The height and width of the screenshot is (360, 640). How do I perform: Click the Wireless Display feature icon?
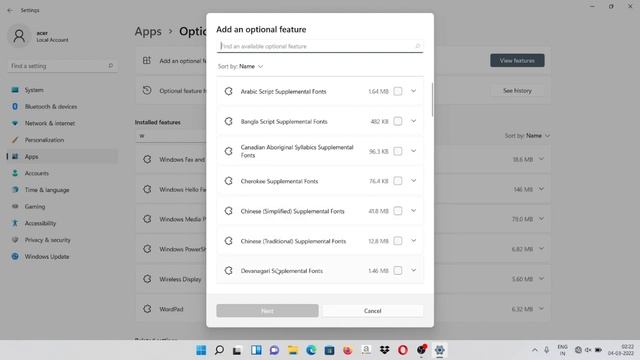[147, 279]
